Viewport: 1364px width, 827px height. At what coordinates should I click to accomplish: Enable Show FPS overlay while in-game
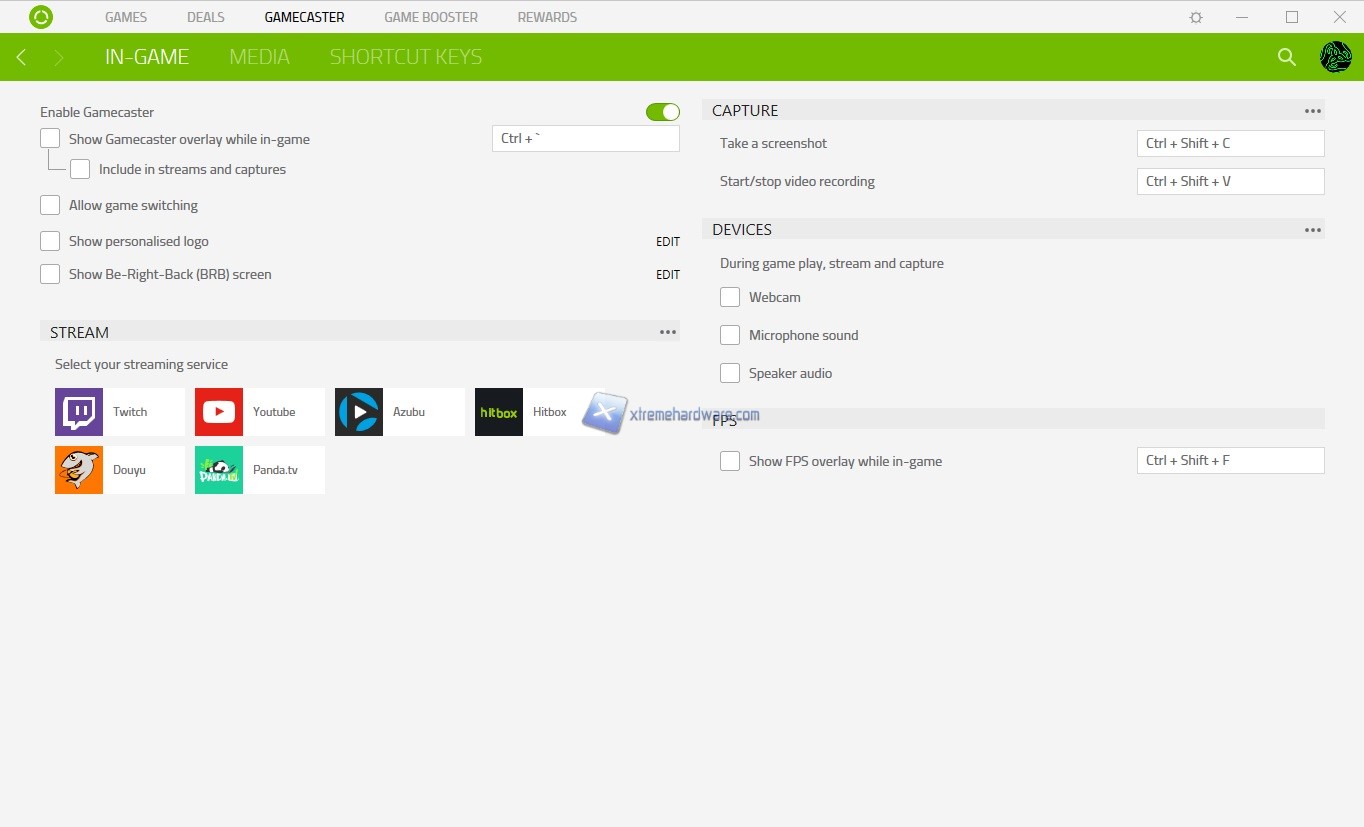[730, 461]
